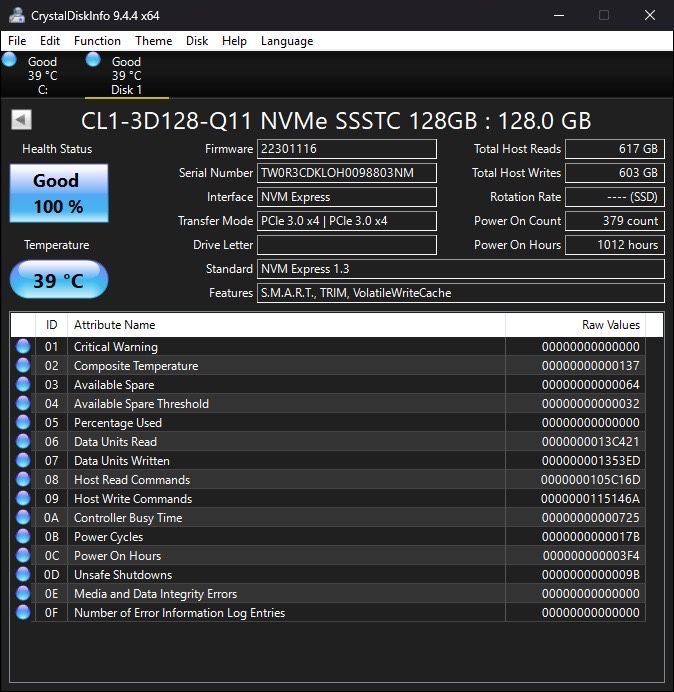Open the Function menu

point(97,41)
